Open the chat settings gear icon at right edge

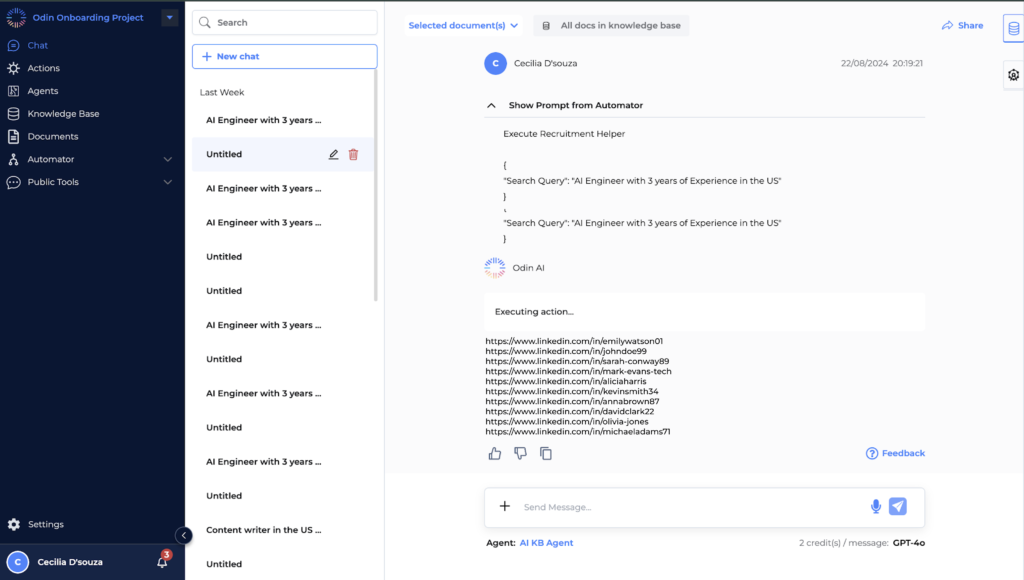pos(1014,75)
